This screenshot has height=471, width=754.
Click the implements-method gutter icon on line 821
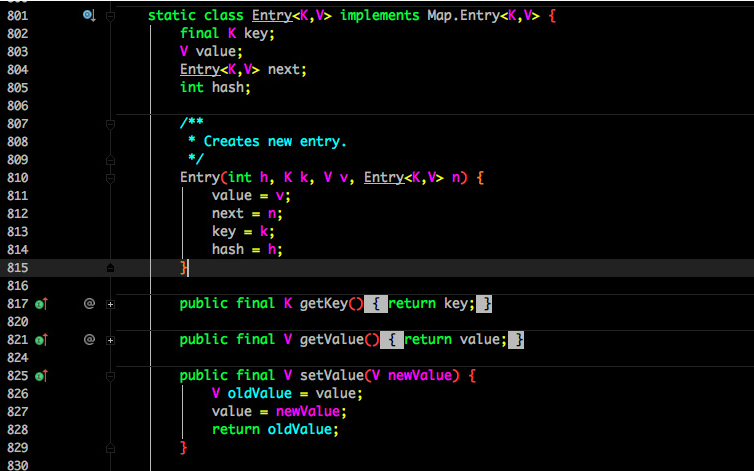point(41,340)
